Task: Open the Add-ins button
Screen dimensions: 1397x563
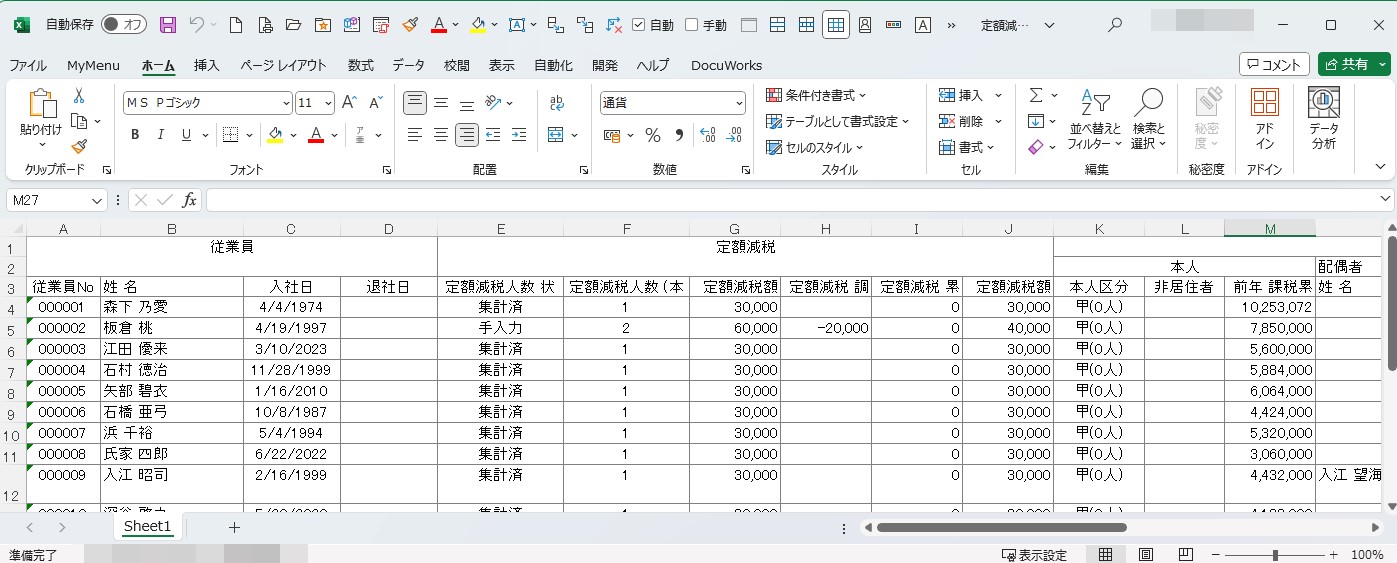Action: [1265, 118]
